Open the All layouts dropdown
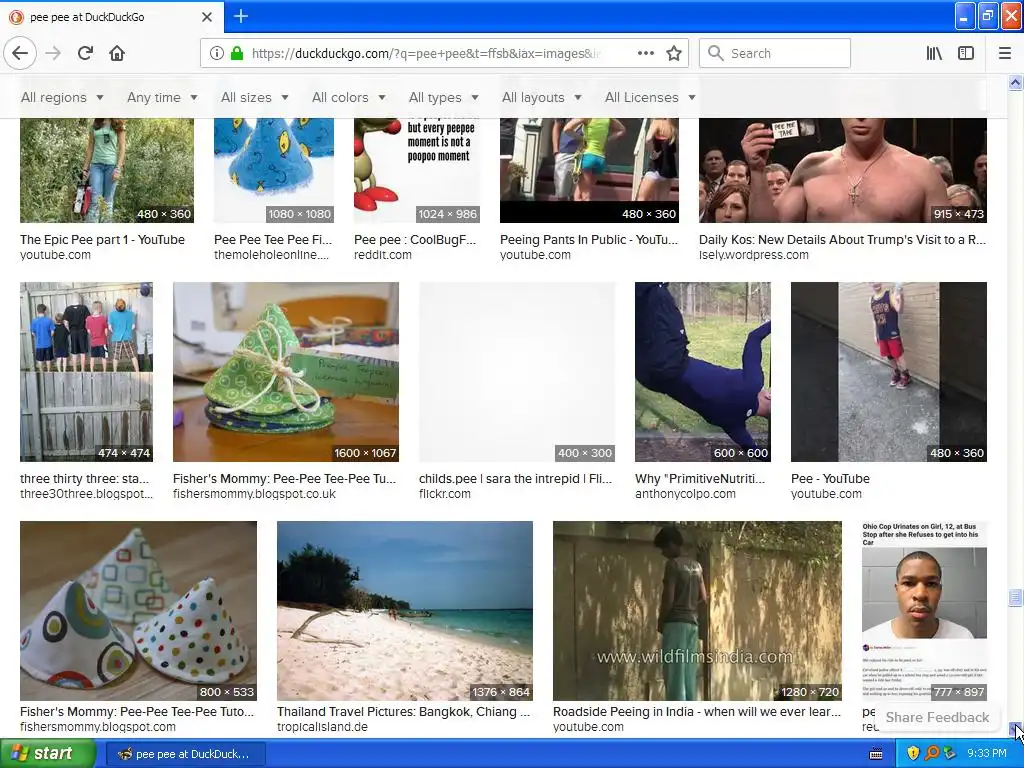Image resolution: width=1024 pixels, height=768 pixels. click(x=541, y=97)
